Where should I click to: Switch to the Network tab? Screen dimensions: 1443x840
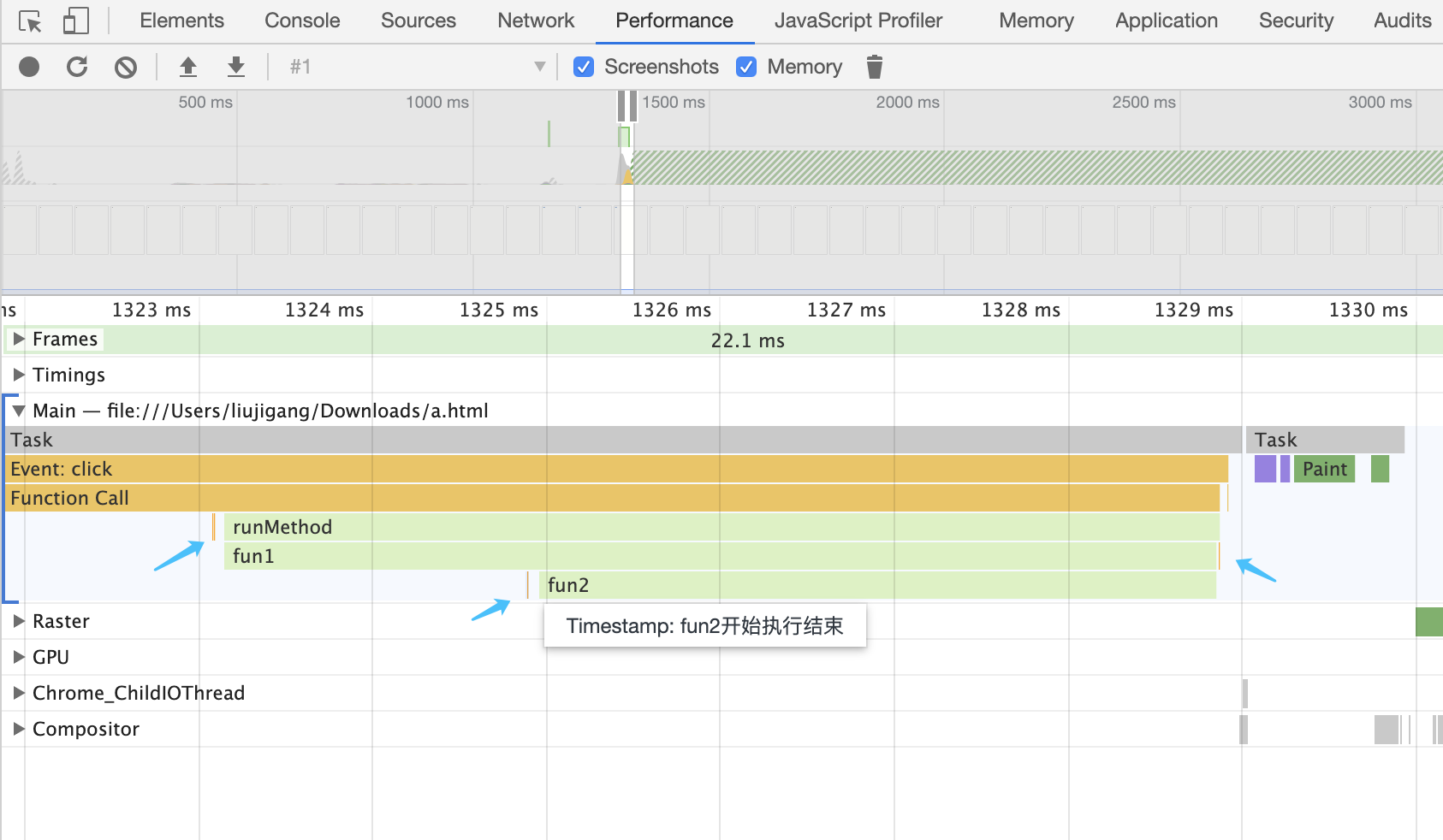point(536,21)
